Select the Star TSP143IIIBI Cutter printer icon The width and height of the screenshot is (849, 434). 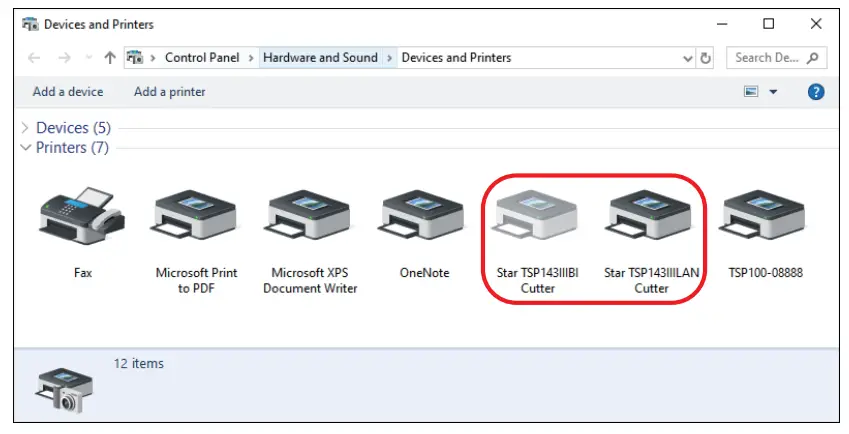pyautogui.click(x=536, y=216)
